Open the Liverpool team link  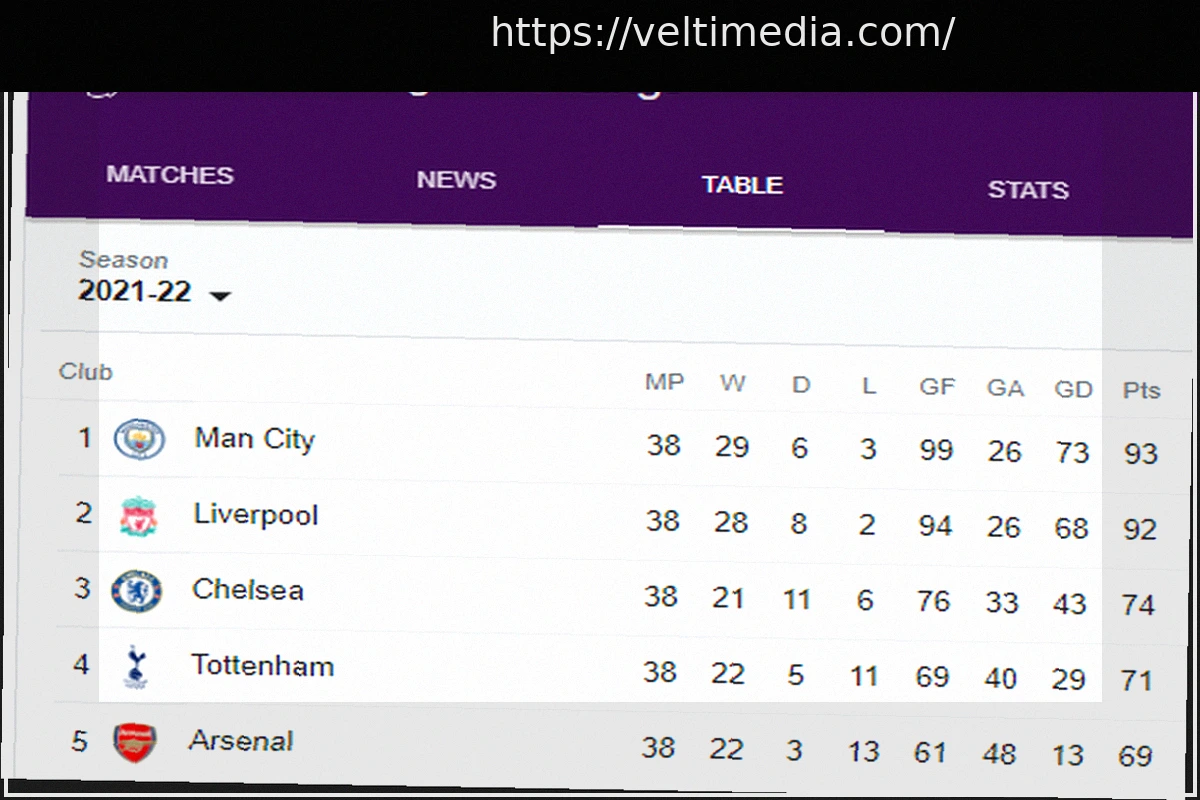(x=256, y=515)
